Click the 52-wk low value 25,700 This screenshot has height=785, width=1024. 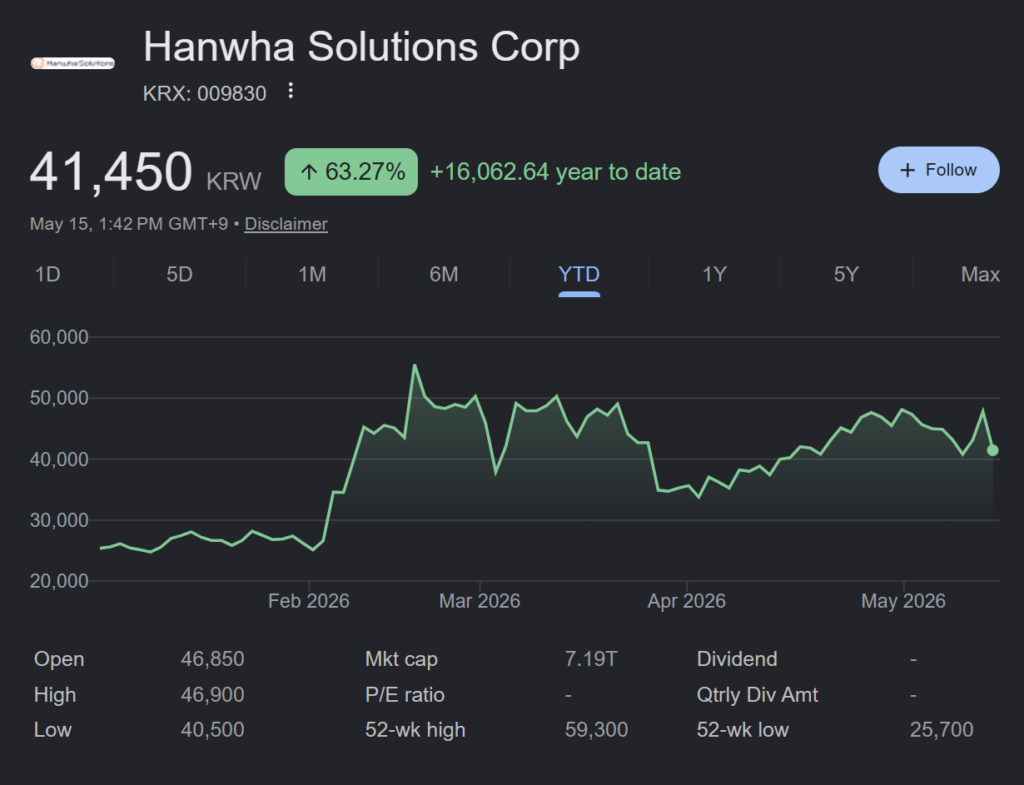coord(941,729)
